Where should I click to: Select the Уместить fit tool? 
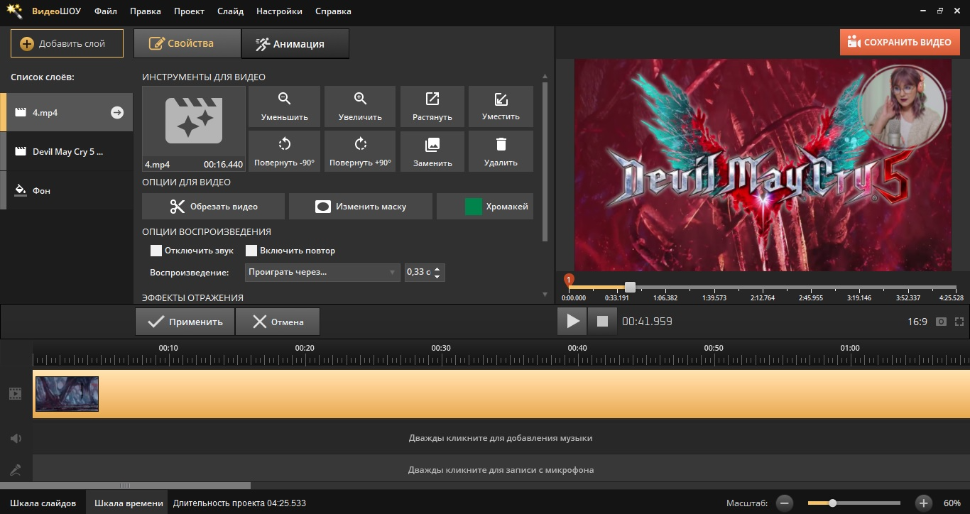click(500, 106)
